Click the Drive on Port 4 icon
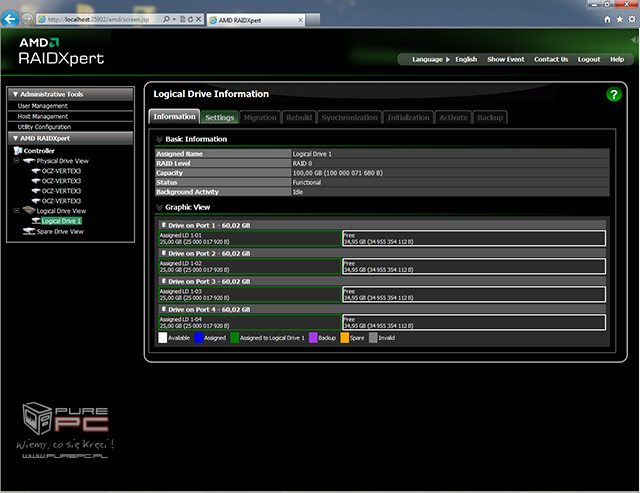 164,309
